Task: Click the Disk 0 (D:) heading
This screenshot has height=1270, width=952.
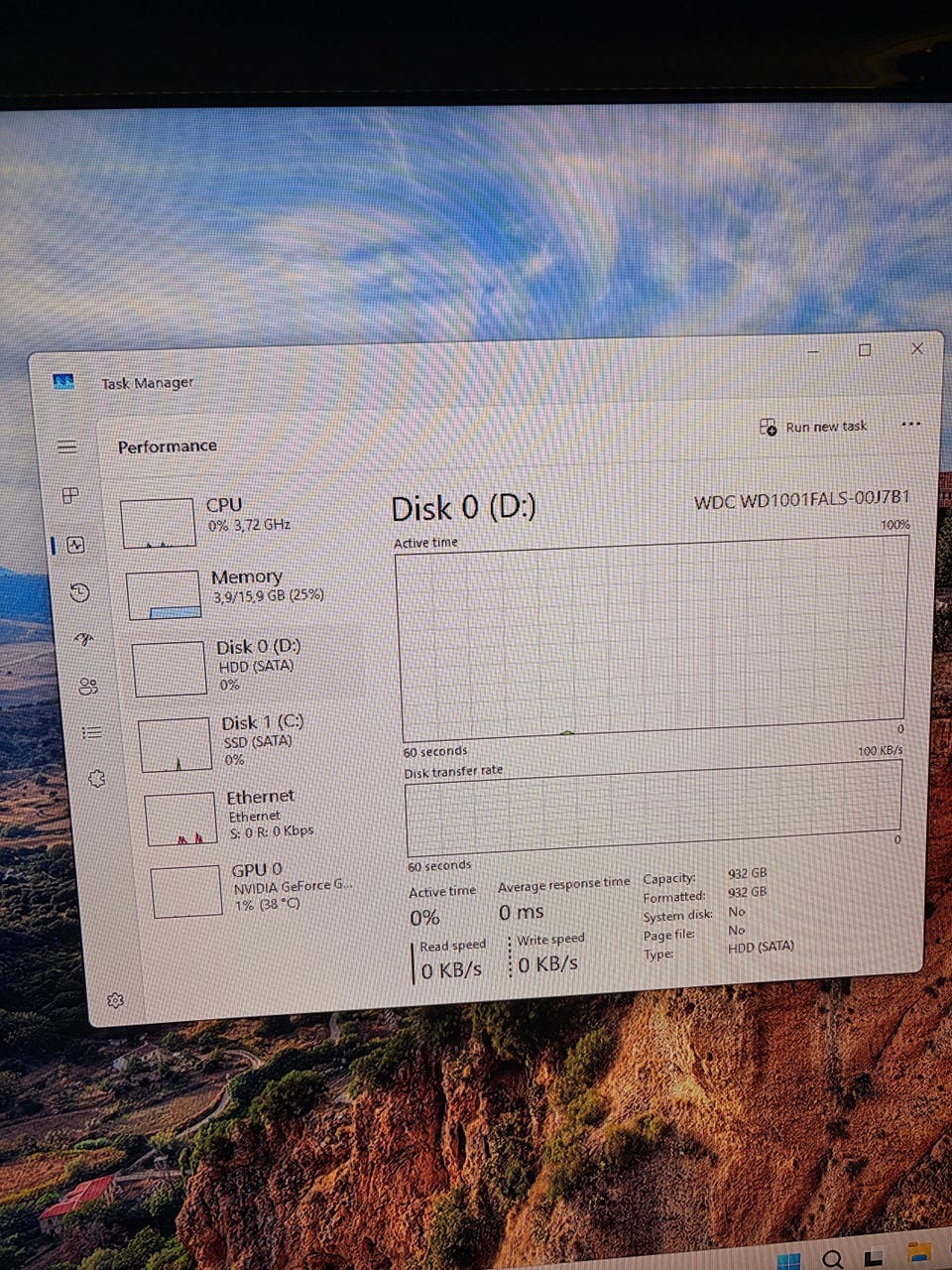Action: coord(463,509)
